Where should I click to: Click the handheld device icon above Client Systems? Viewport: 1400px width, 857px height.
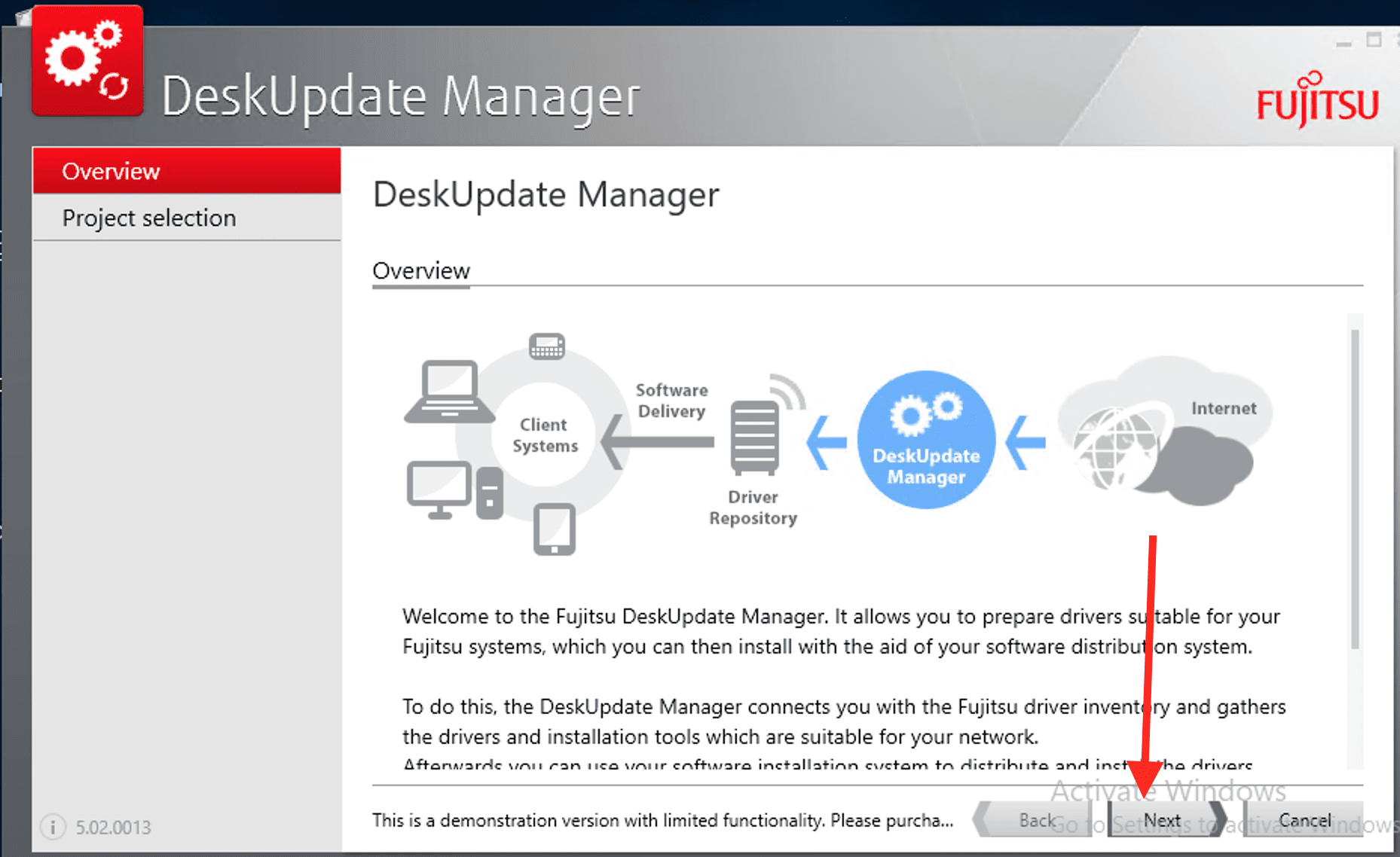[x=546, y=346]
